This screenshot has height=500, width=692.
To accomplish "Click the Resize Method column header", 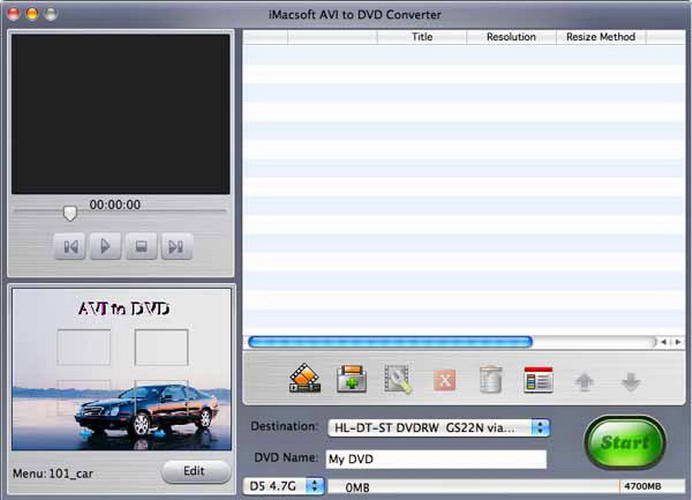I will (601, 37).
